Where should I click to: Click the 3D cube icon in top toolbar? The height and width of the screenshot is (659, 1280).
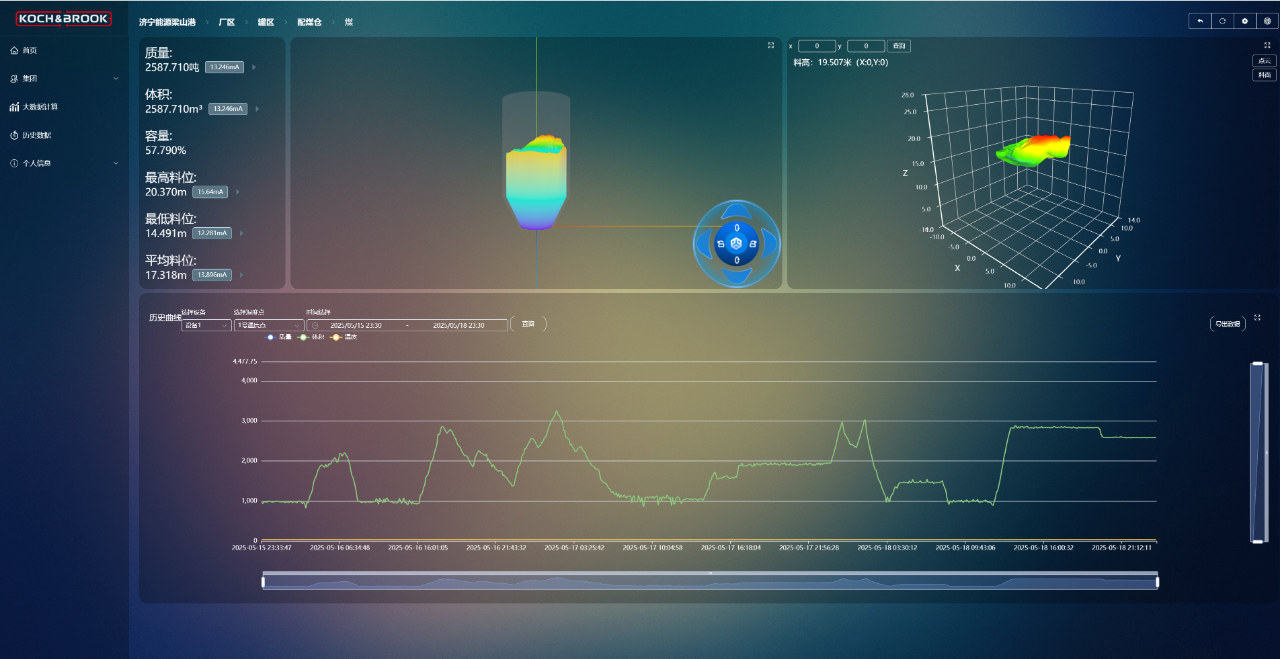(x=1267, y=21)
